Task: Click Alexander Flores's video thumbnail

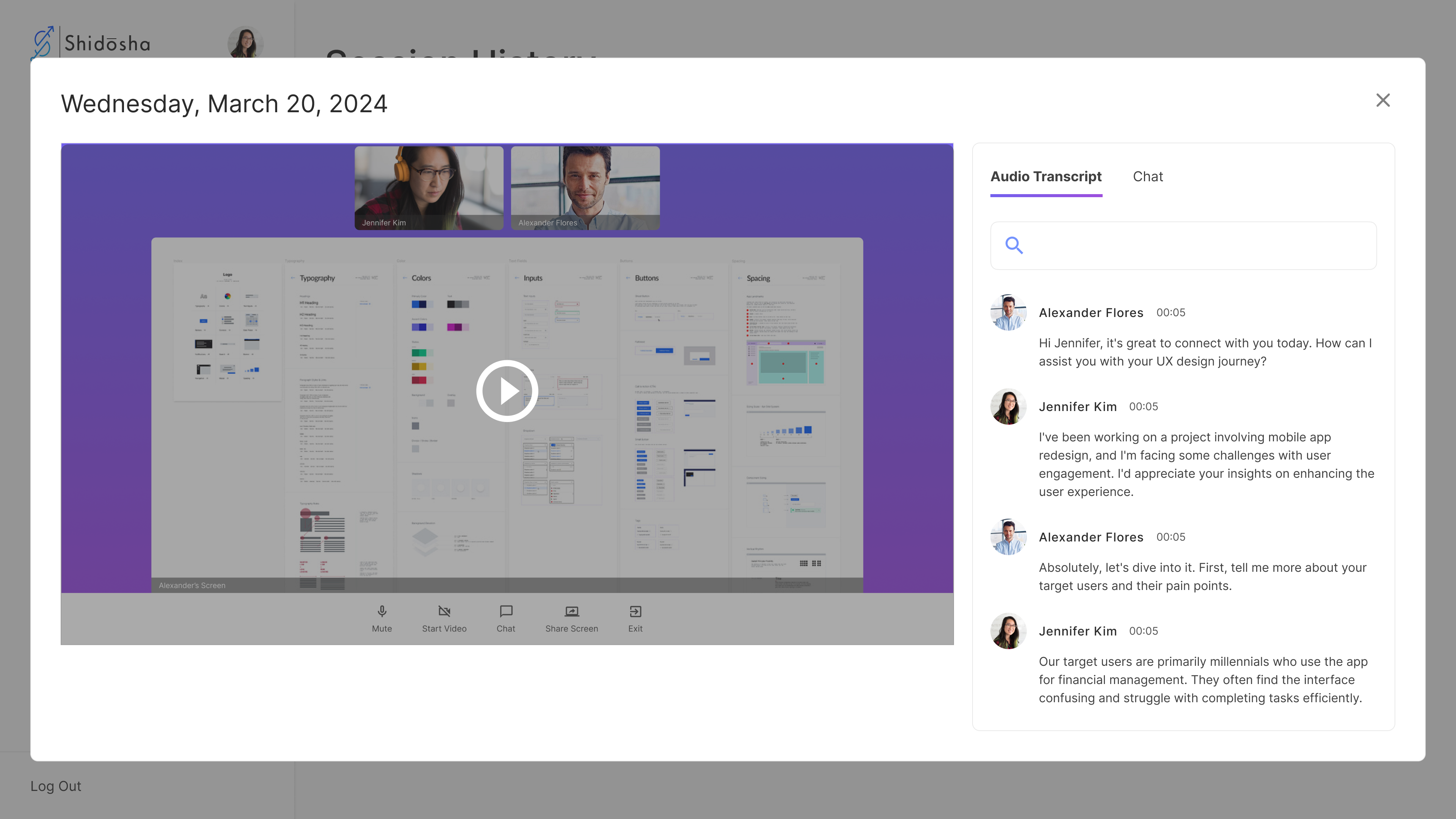Action: [x=585, y=188]
